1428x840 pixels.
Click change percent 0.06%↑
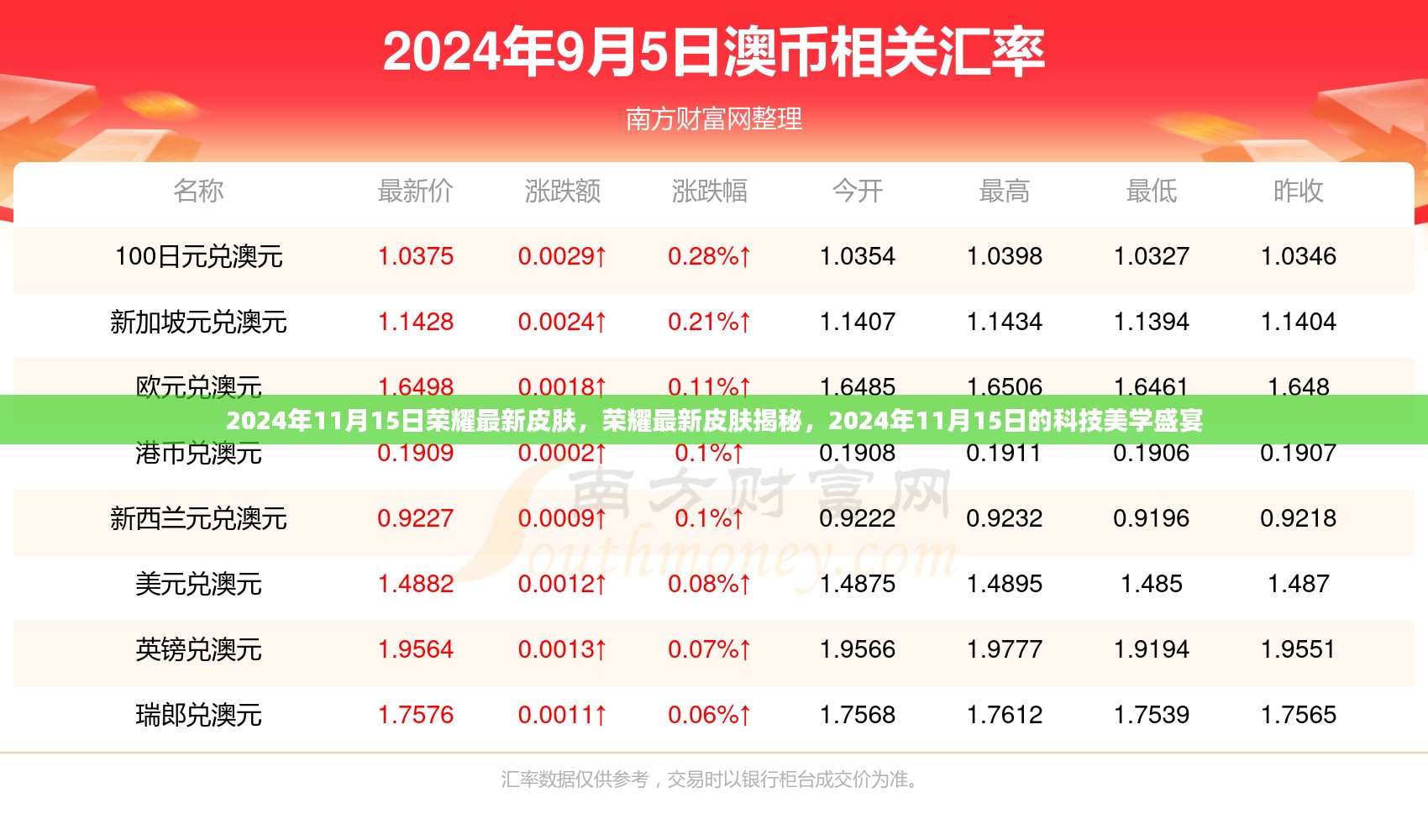pos(710,715)
